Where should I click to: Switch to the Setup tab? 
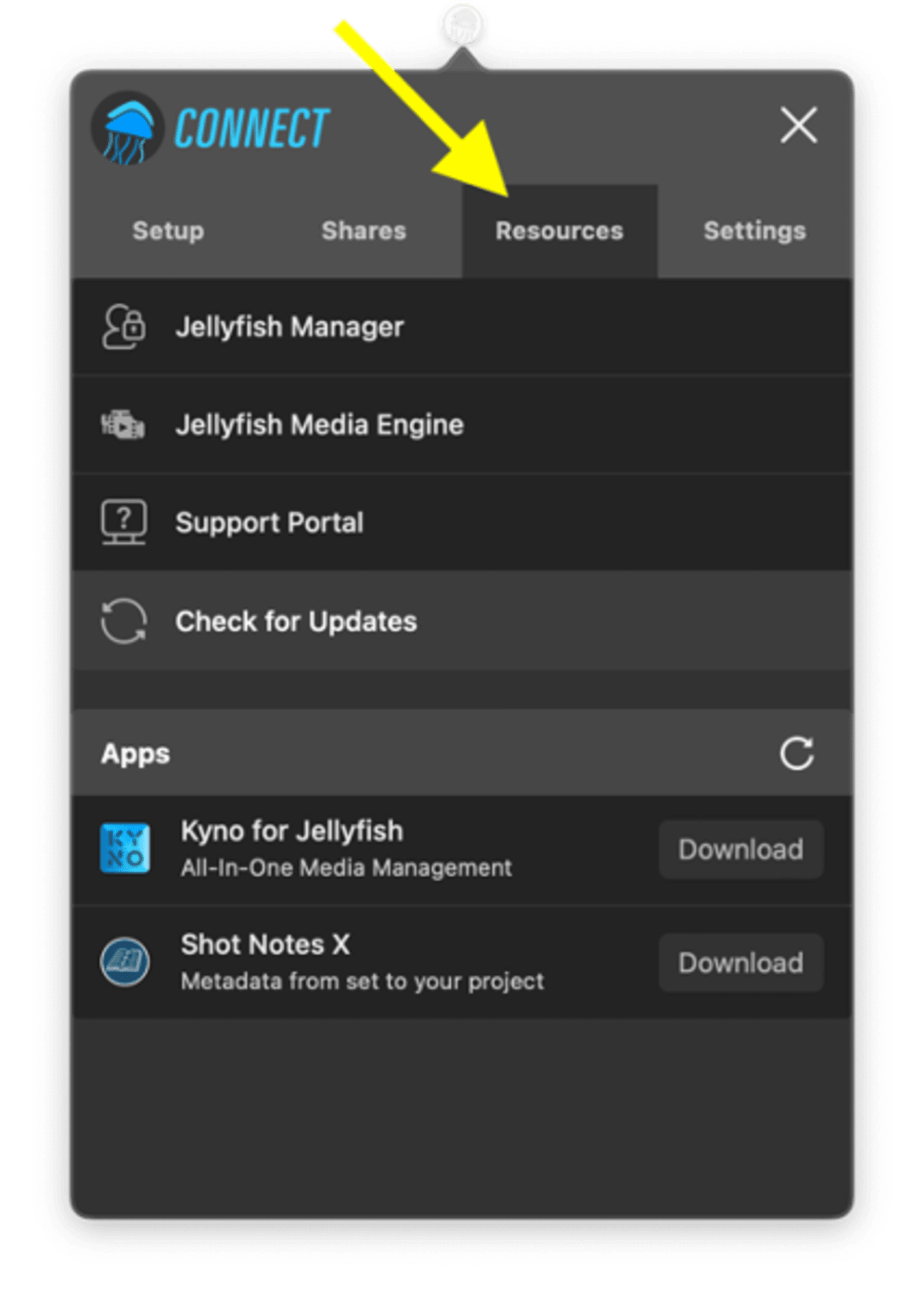point(168,231)
